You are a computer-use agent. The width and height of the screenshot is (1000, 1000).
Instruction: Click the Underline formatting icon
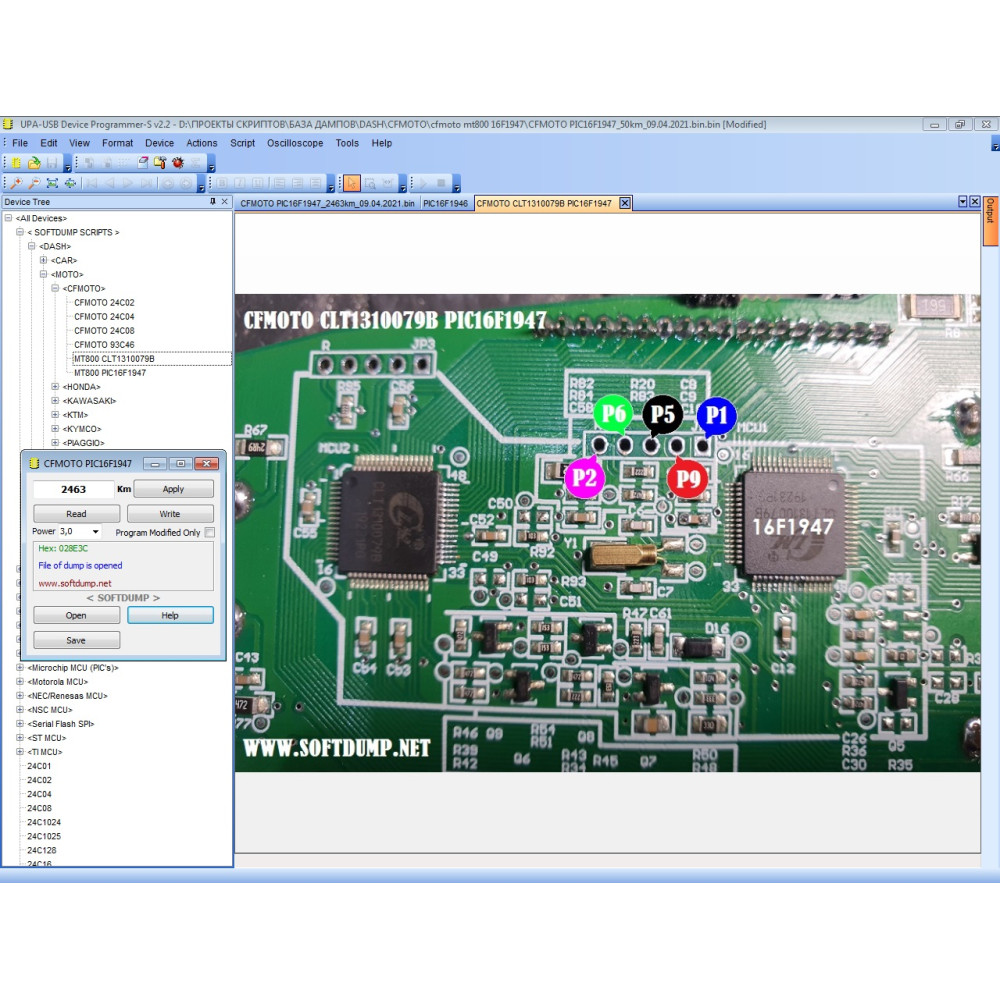(258, 184)
